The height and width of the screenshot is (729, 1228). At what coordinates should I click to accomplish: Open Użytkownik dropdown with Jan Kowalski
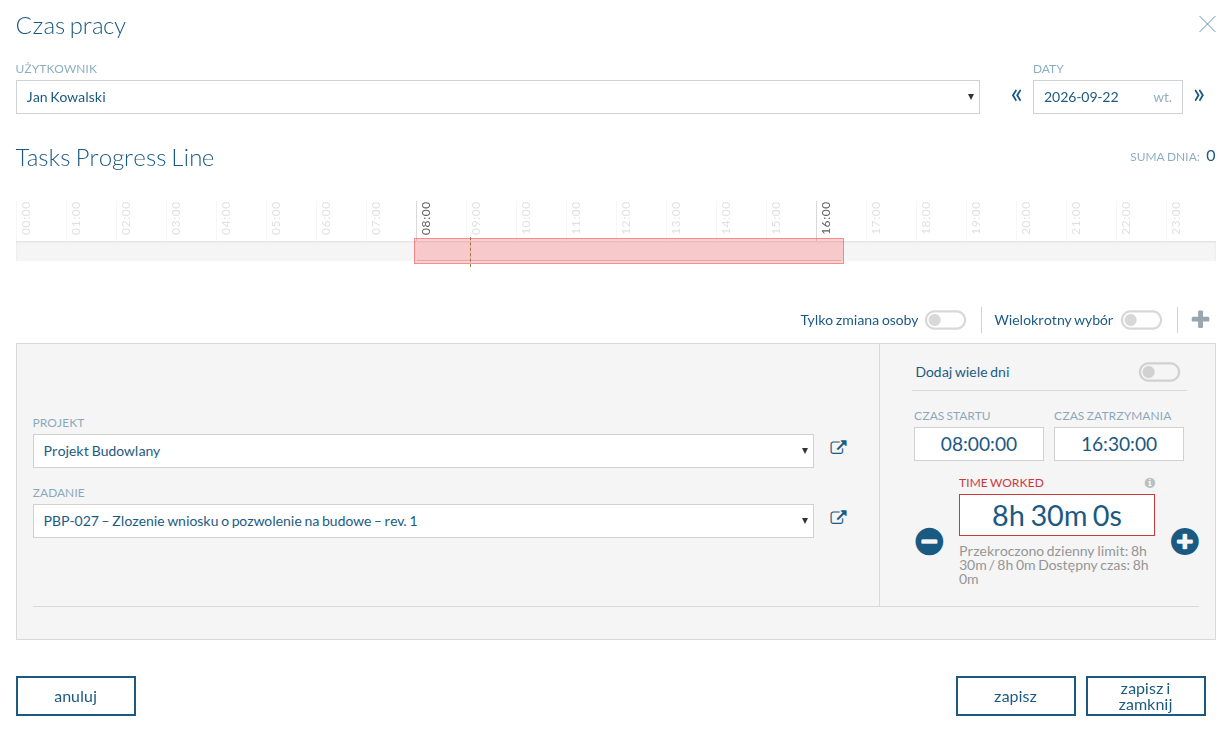point(498,98)
